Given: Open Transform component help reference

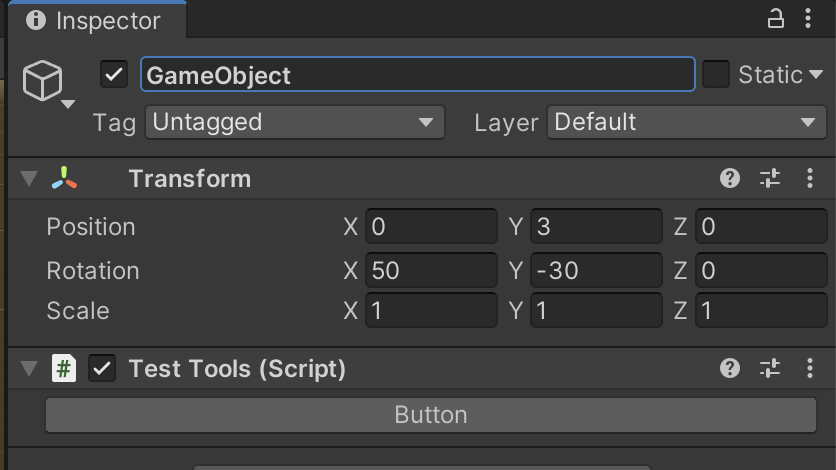Looking at the screenshot, I should [x=730, y=178].
